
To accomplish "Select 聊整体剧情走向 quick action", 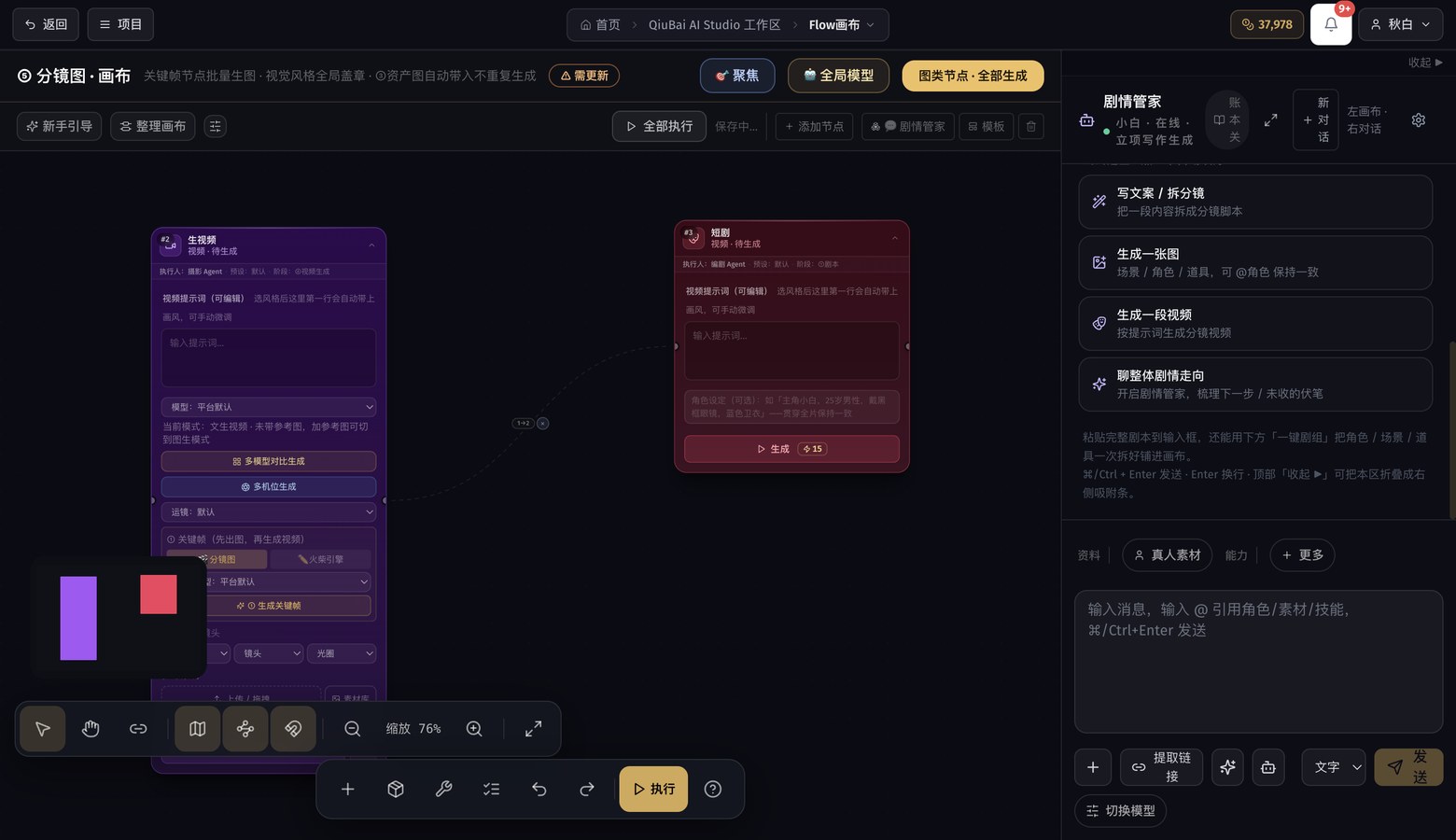I will coord(1255,384).
